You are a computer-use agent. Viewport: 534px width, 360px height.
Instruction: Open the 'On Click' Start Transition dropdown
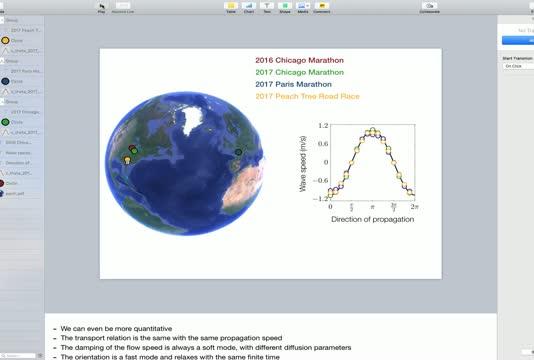tap(518, 66)
